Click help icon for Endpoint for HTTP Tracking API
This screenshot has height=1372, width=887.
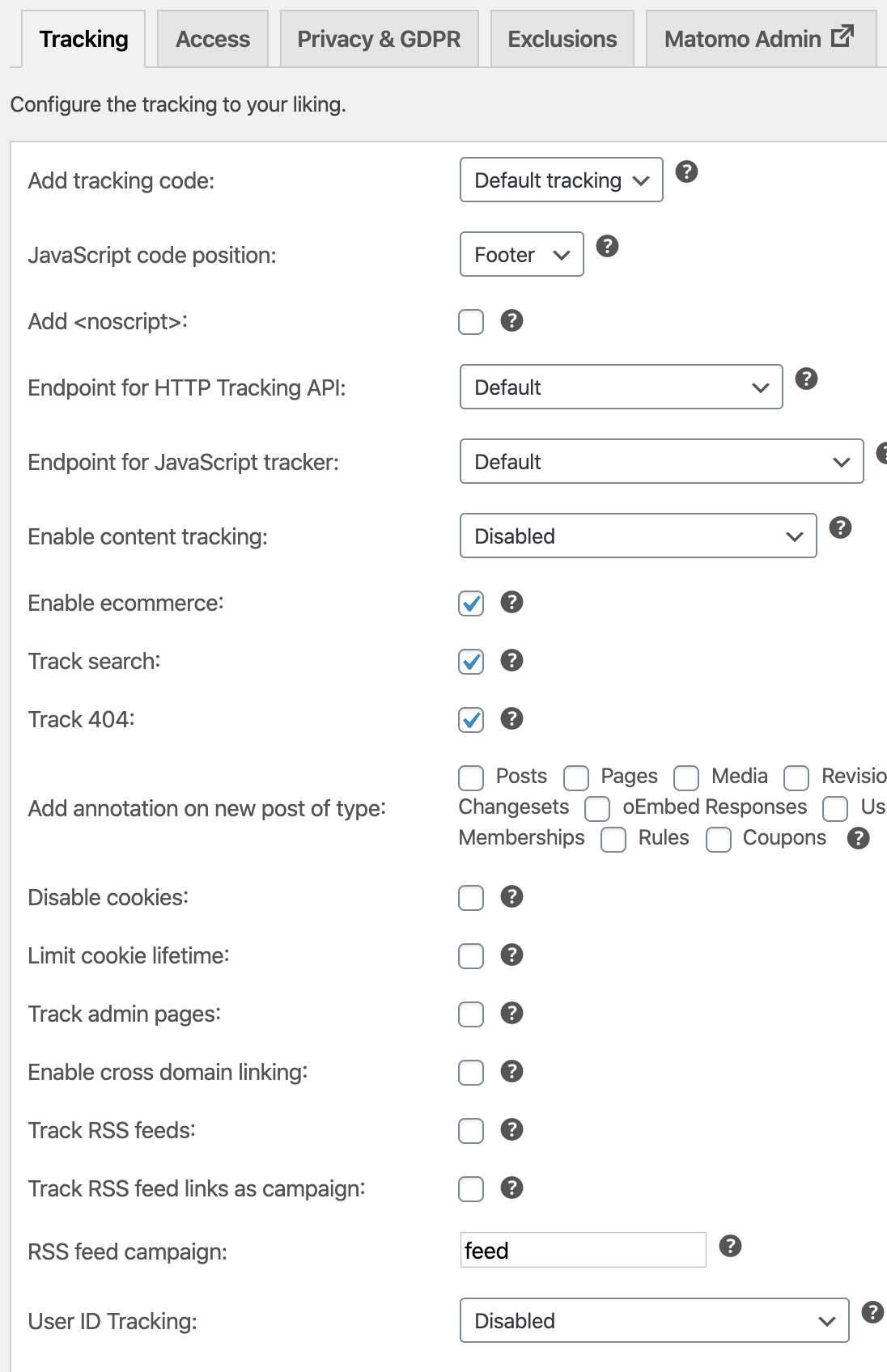tap(806, 379)
